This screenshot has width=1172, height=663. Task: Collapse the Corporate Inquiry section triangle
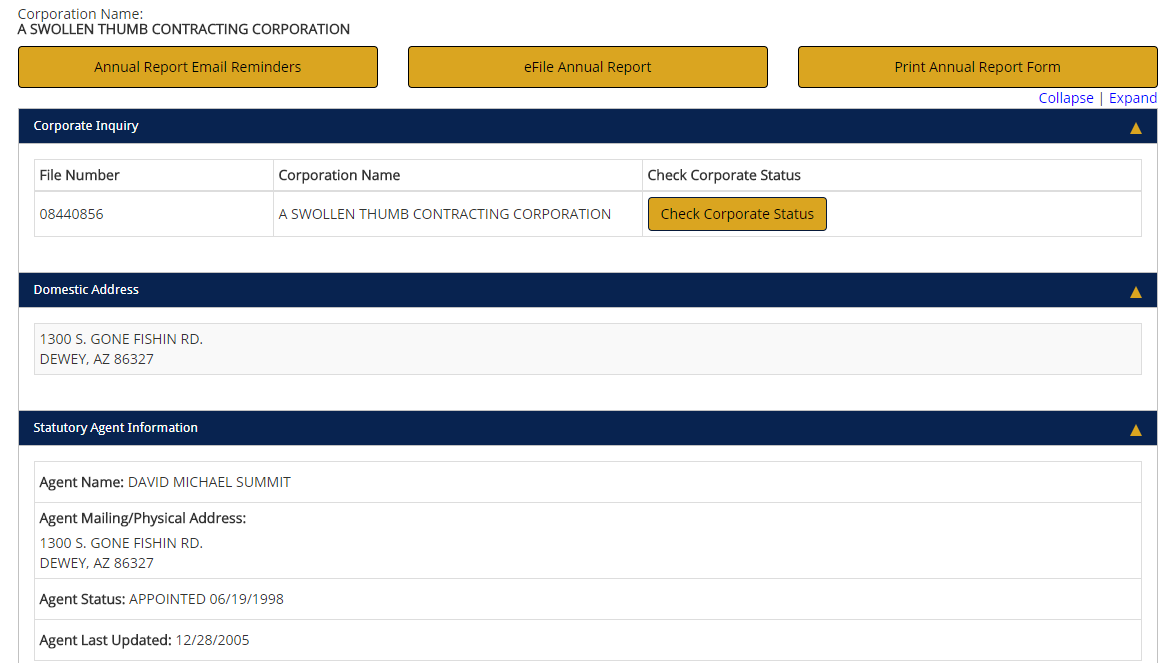click(1136, 127)
